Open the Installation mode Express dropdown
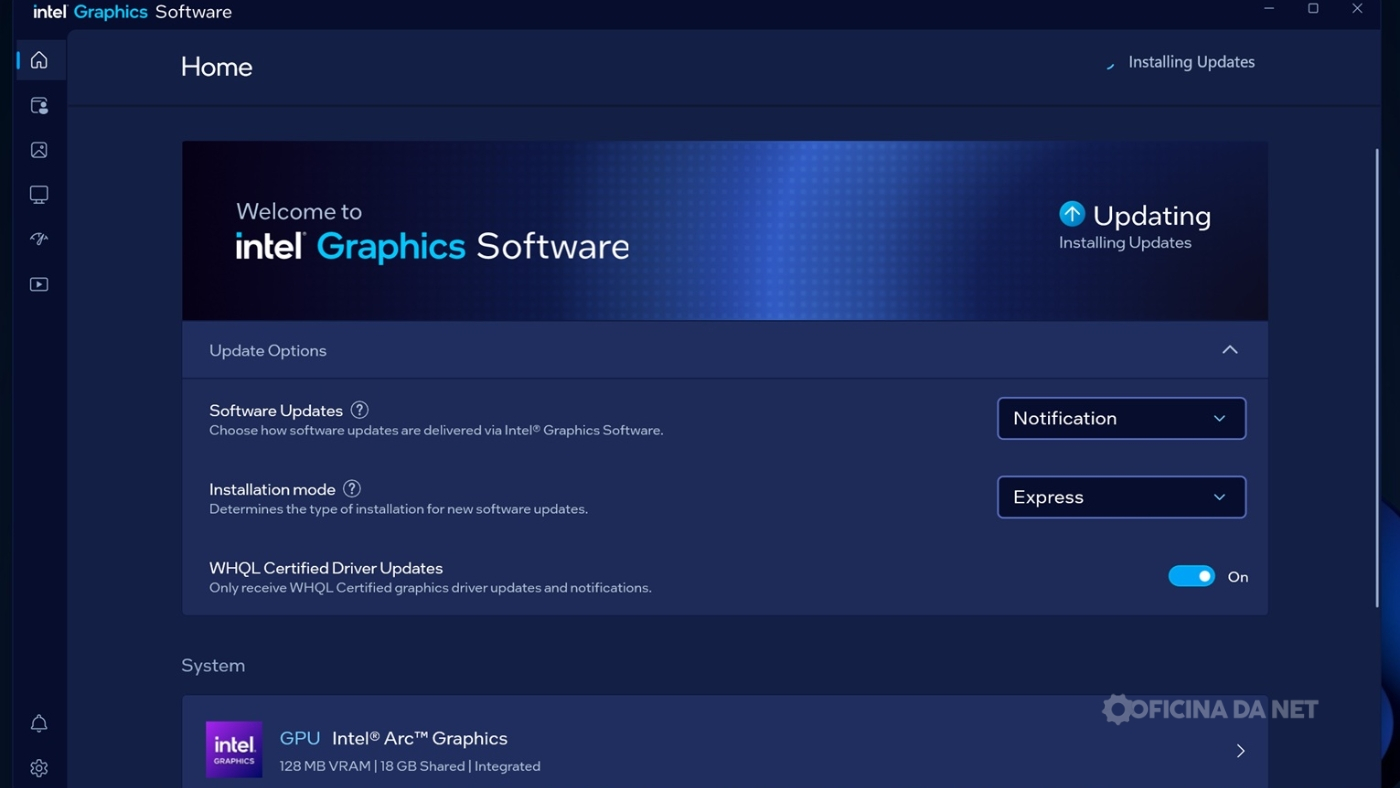The image size is (1400, 788). click(1121, 497)
